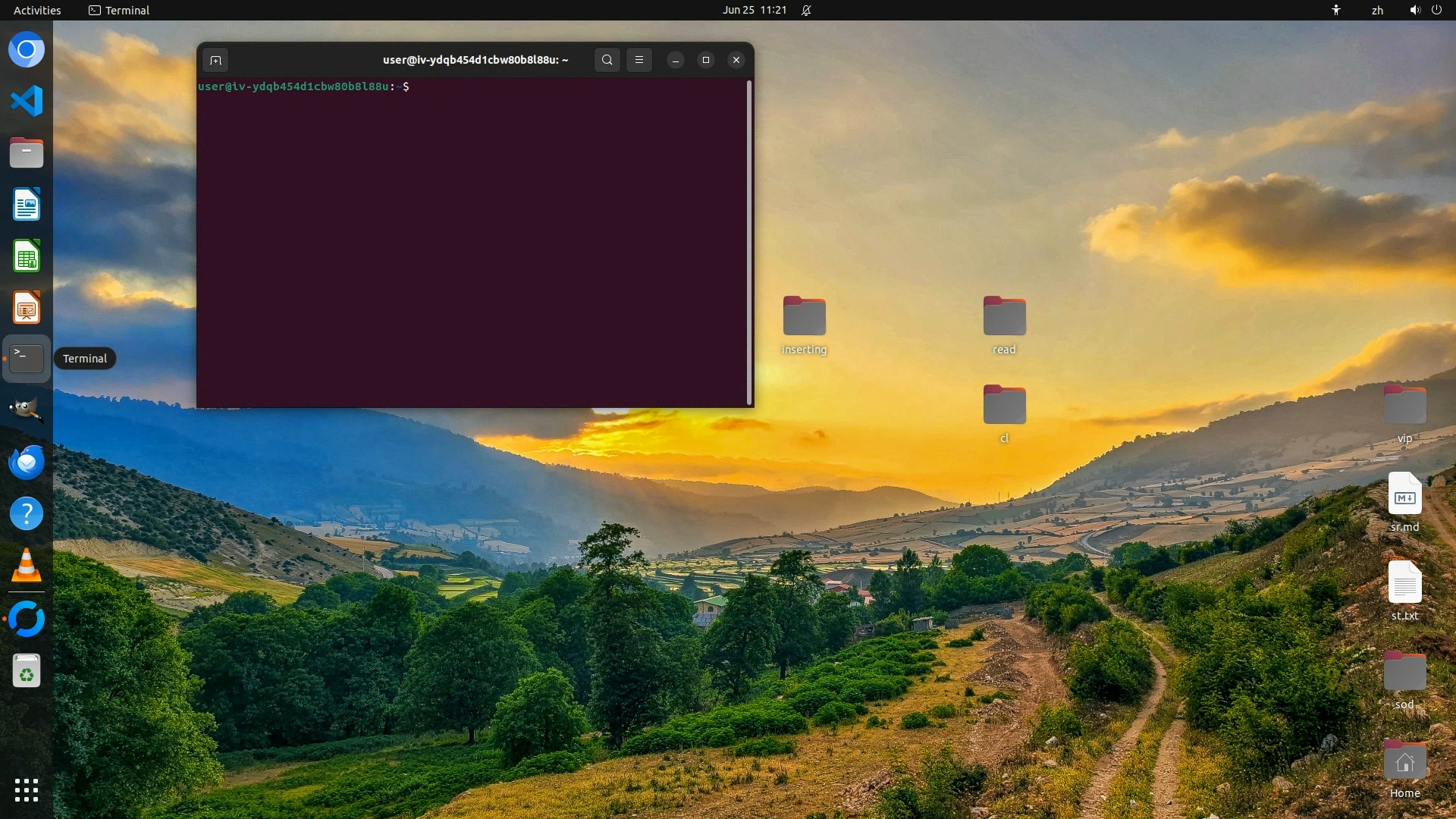The height and width of the screenshot is (819, 1456).
Task: Open LibreOffice Writer from dock
Action: [x=27, y=205]
